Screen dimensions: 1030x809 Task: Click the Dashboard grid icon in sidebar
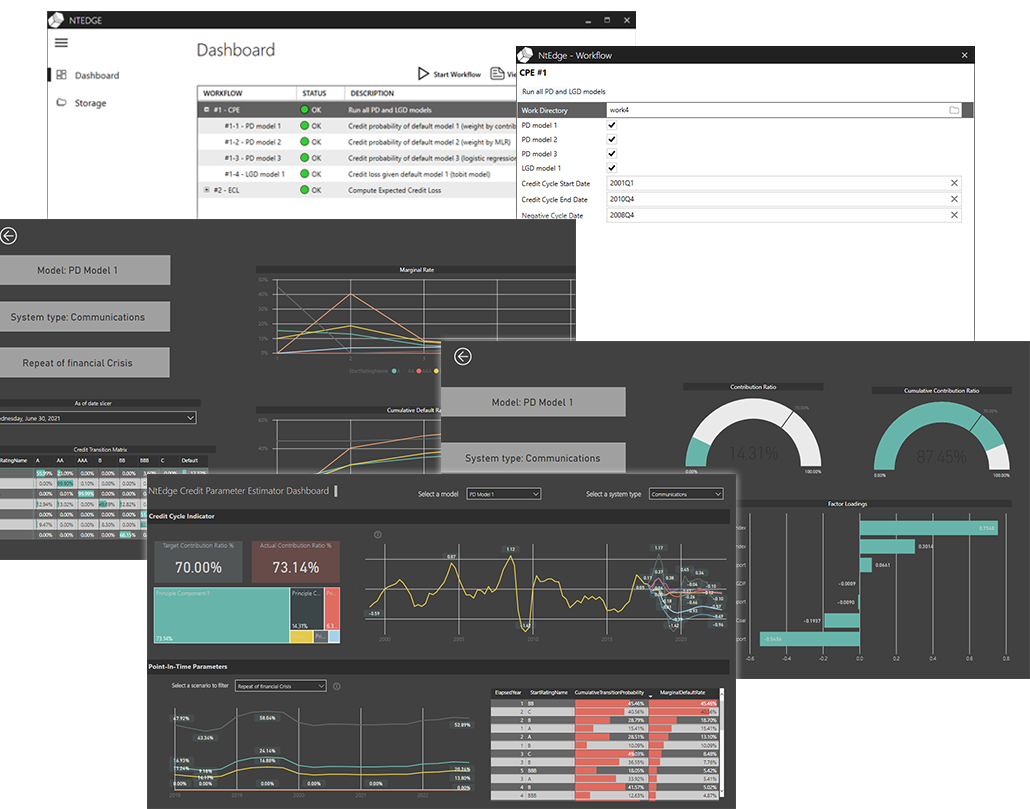pyautogui.click(x=61, y=75)
